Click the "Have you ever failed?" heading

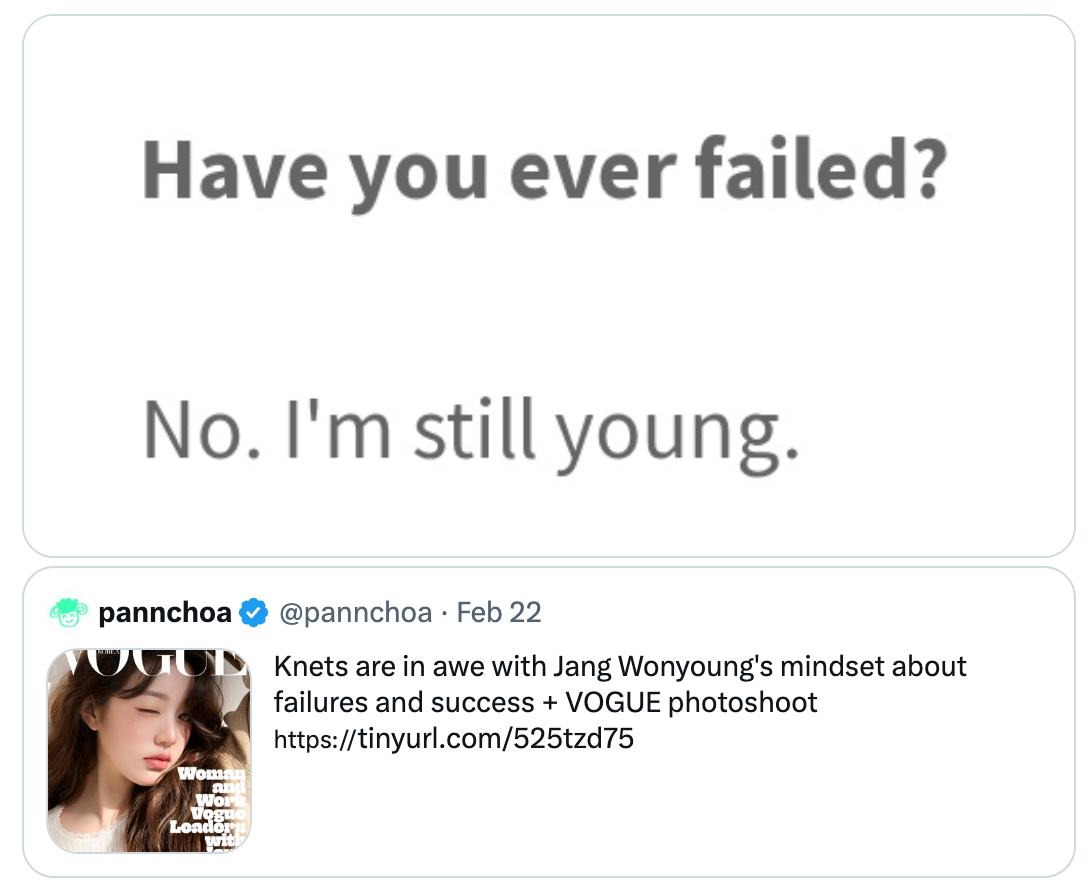tap(544, 171)
